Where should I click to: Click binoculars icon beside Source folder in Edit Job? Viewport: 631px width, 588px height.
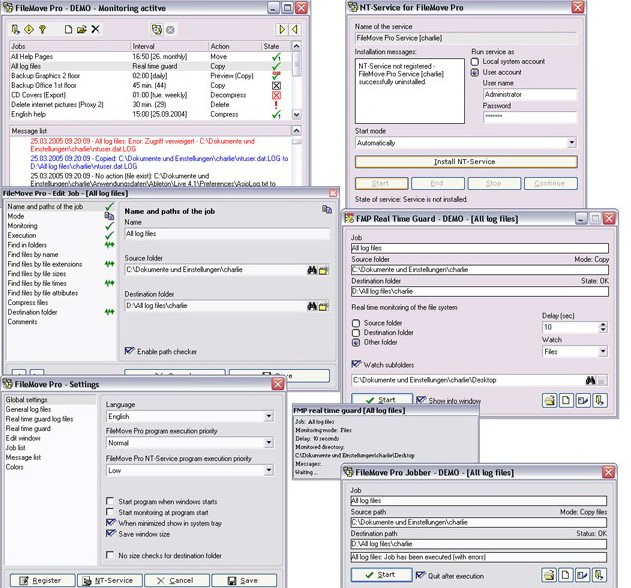[x=312, y=270]
